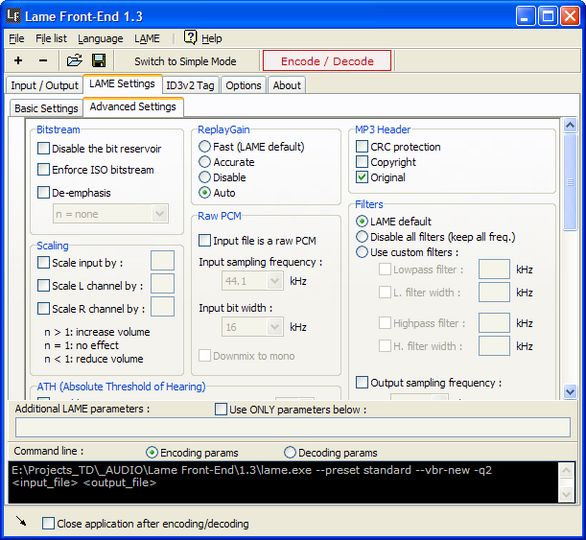
Task: Click the Additional LAME parameters text field
Action: pyautogui.click(x=293, y=427)
